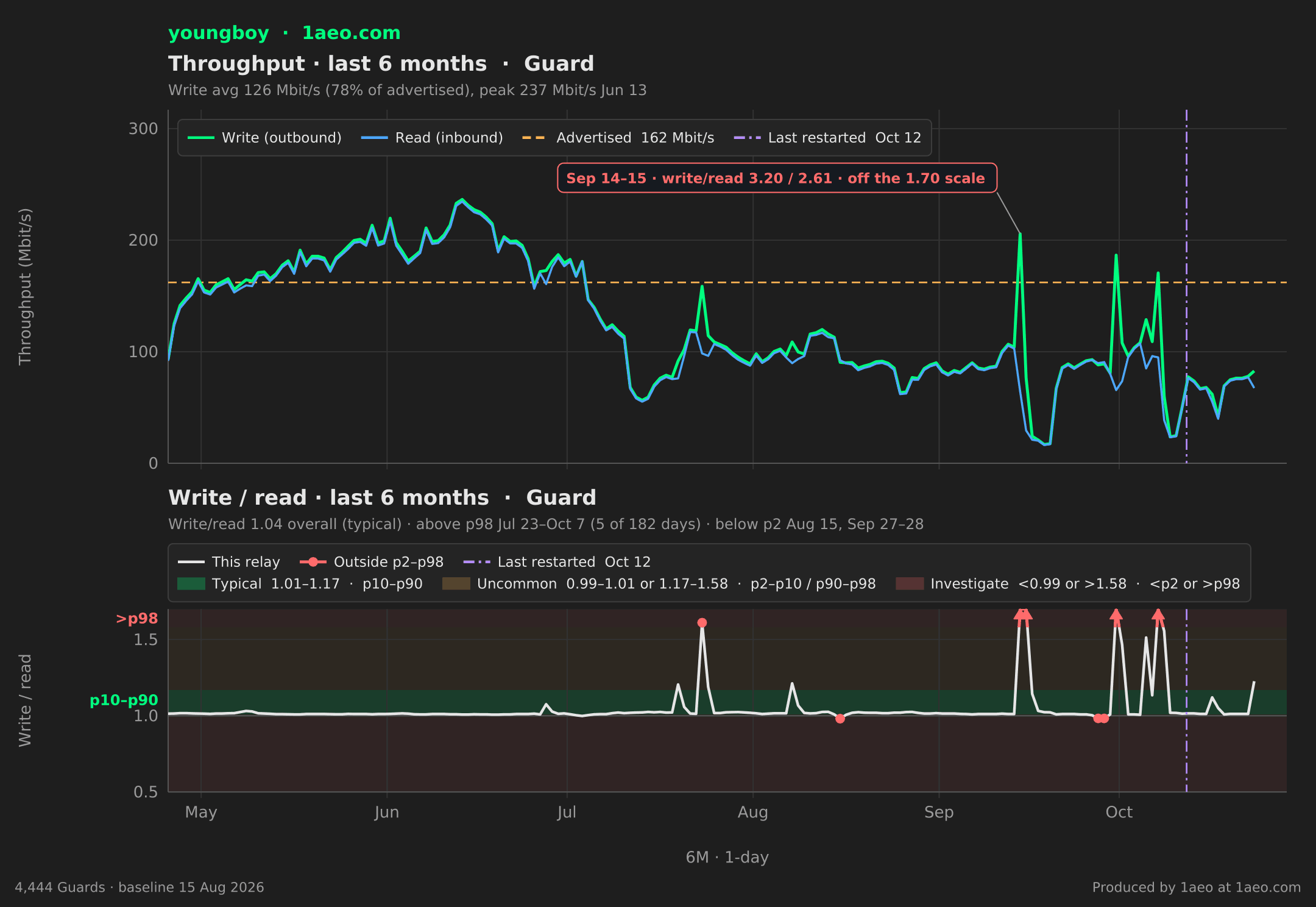Click the dark red Investigate legend swatch
Image resolution: width=1316 pixels, height=907 pixels.
pos(910,584)
